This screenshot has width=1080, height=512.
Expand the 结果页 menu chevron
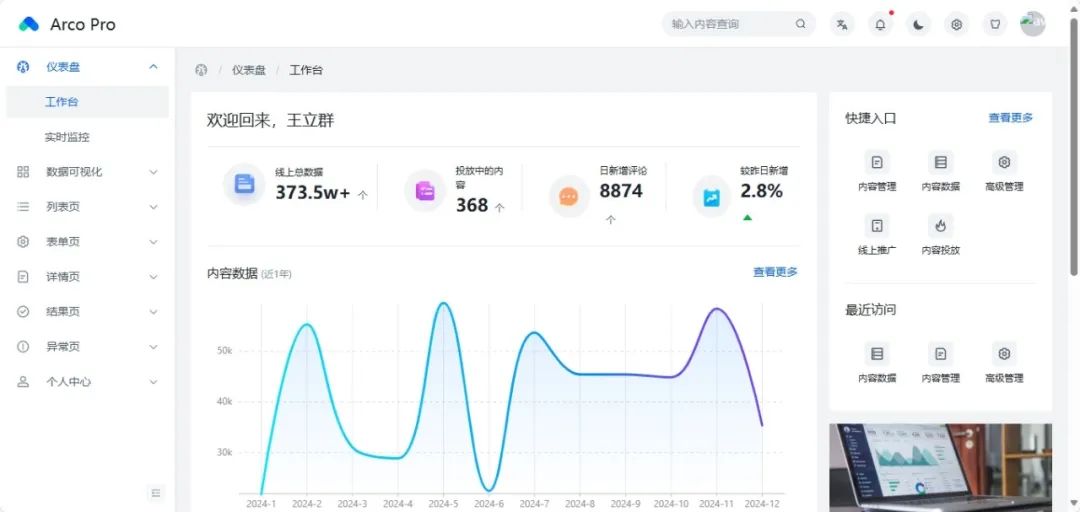coord(154,311)
